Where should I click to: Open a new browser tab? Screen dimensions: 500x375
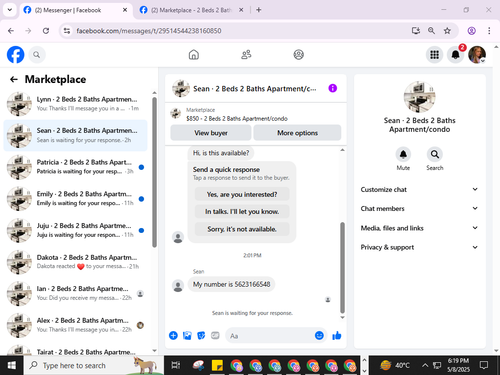[258, 10]
